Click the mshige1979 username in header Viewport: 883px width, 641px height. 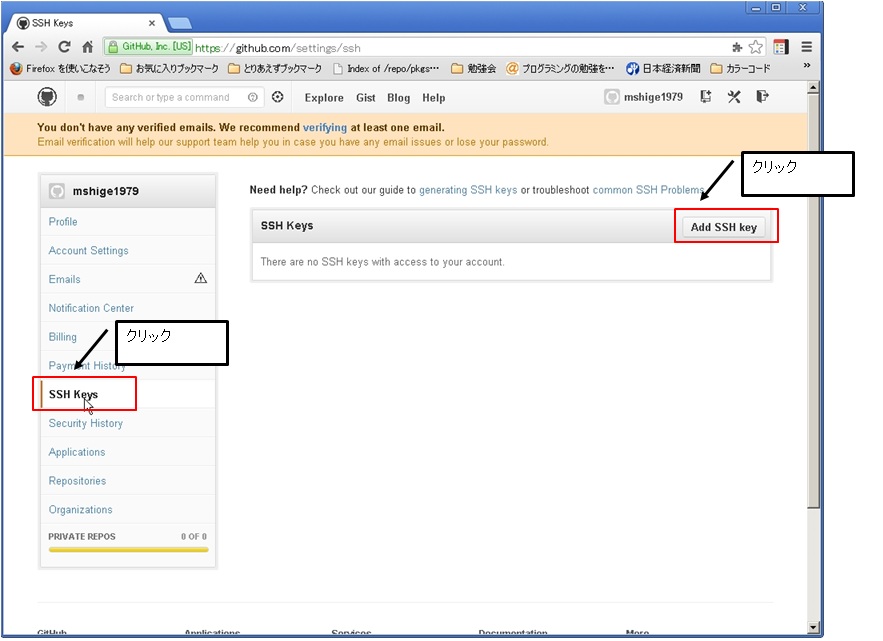pos(653,97)
